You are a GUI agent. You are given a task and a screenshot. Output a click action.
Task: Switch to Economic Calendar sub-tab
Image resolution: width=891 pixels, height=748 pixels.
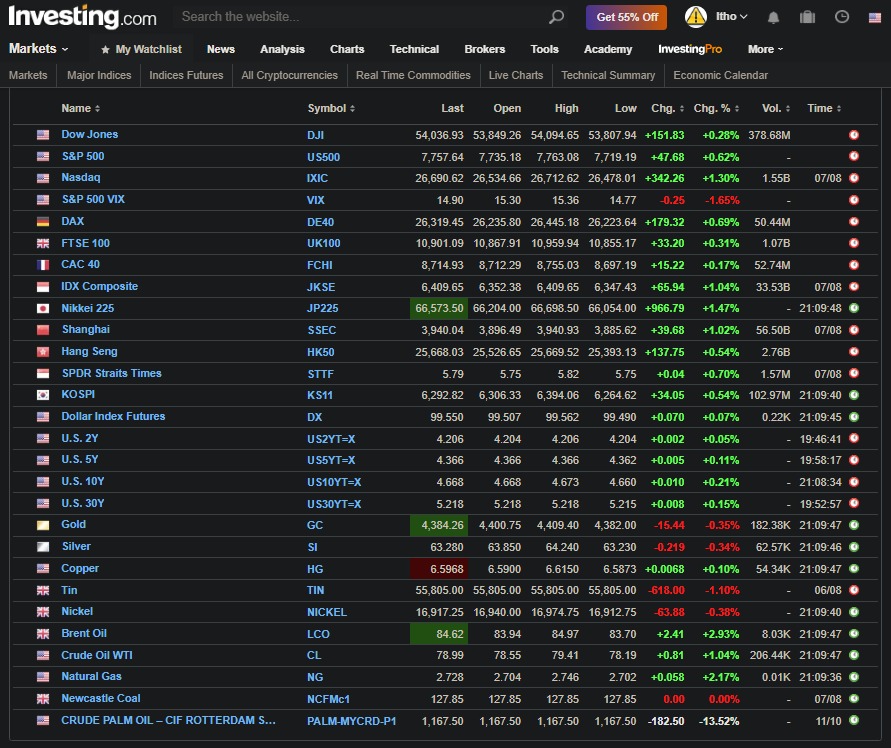tap(720, 75)
